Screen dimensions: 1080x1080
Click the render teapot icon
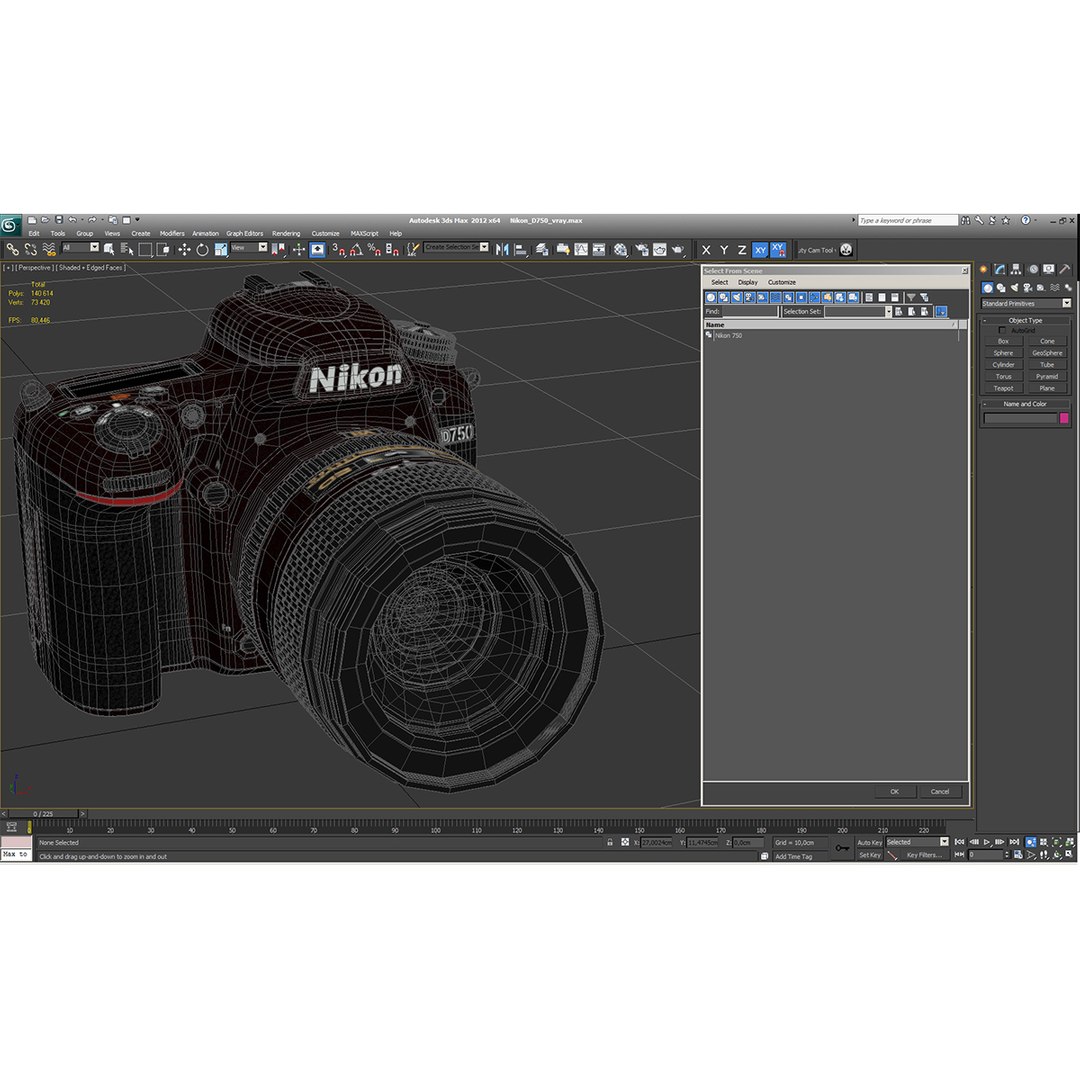pyautogui.click(x=678, y=249)
